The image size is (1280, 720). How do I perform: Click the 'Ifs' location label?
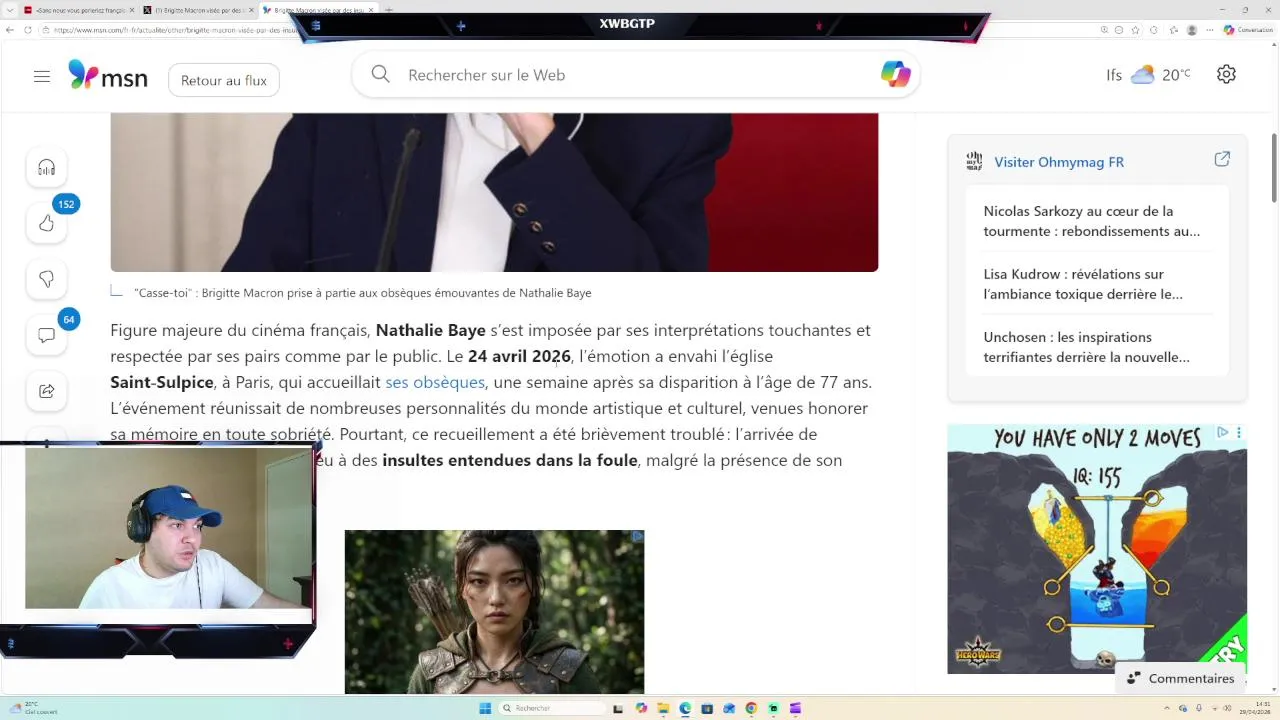point(1114,75)
